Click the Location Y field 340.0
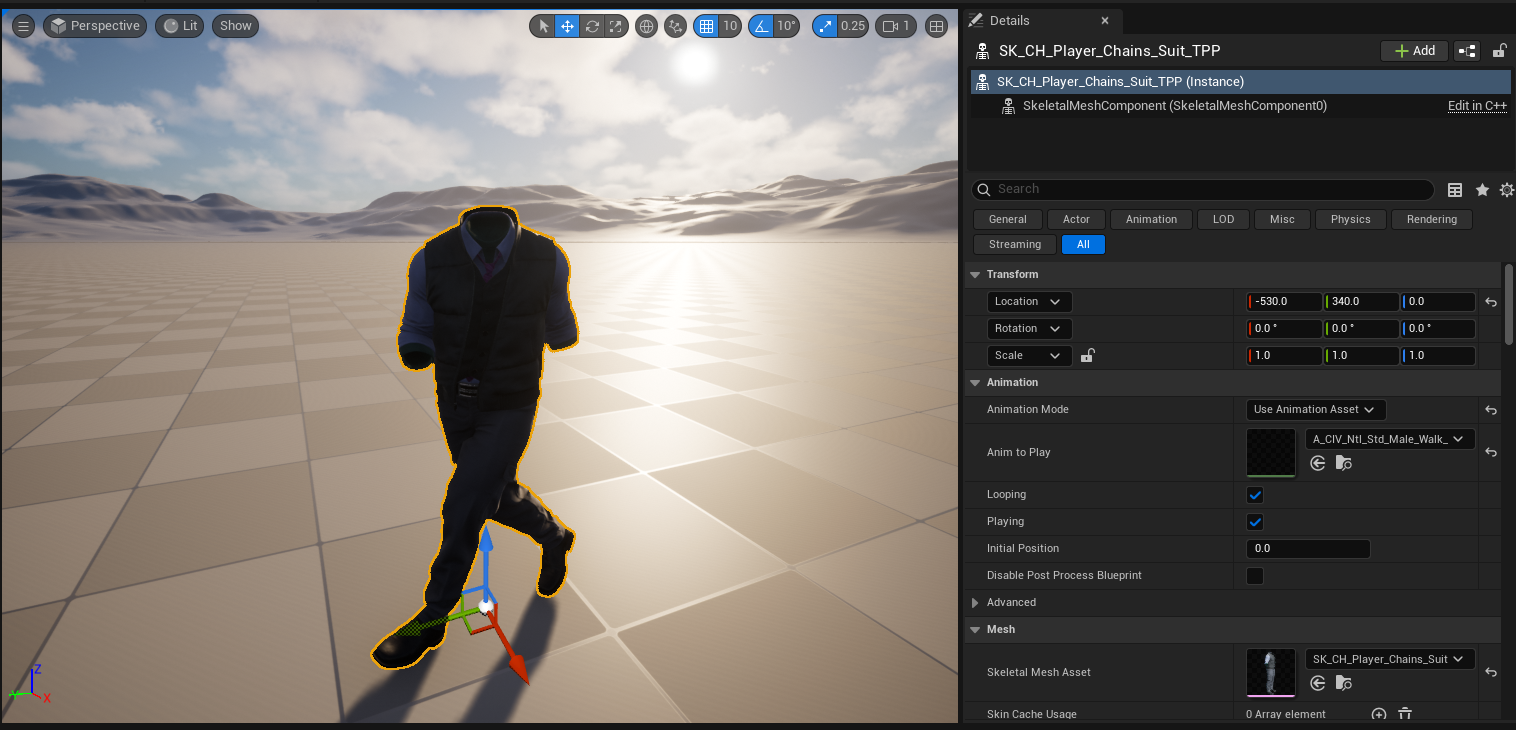 [x=1361, y=301]
